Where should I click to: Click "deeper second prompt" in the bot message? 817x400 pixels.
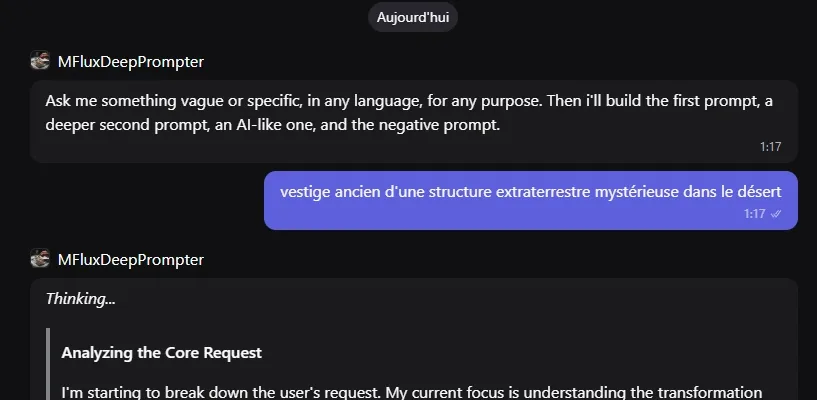[126, 126]
